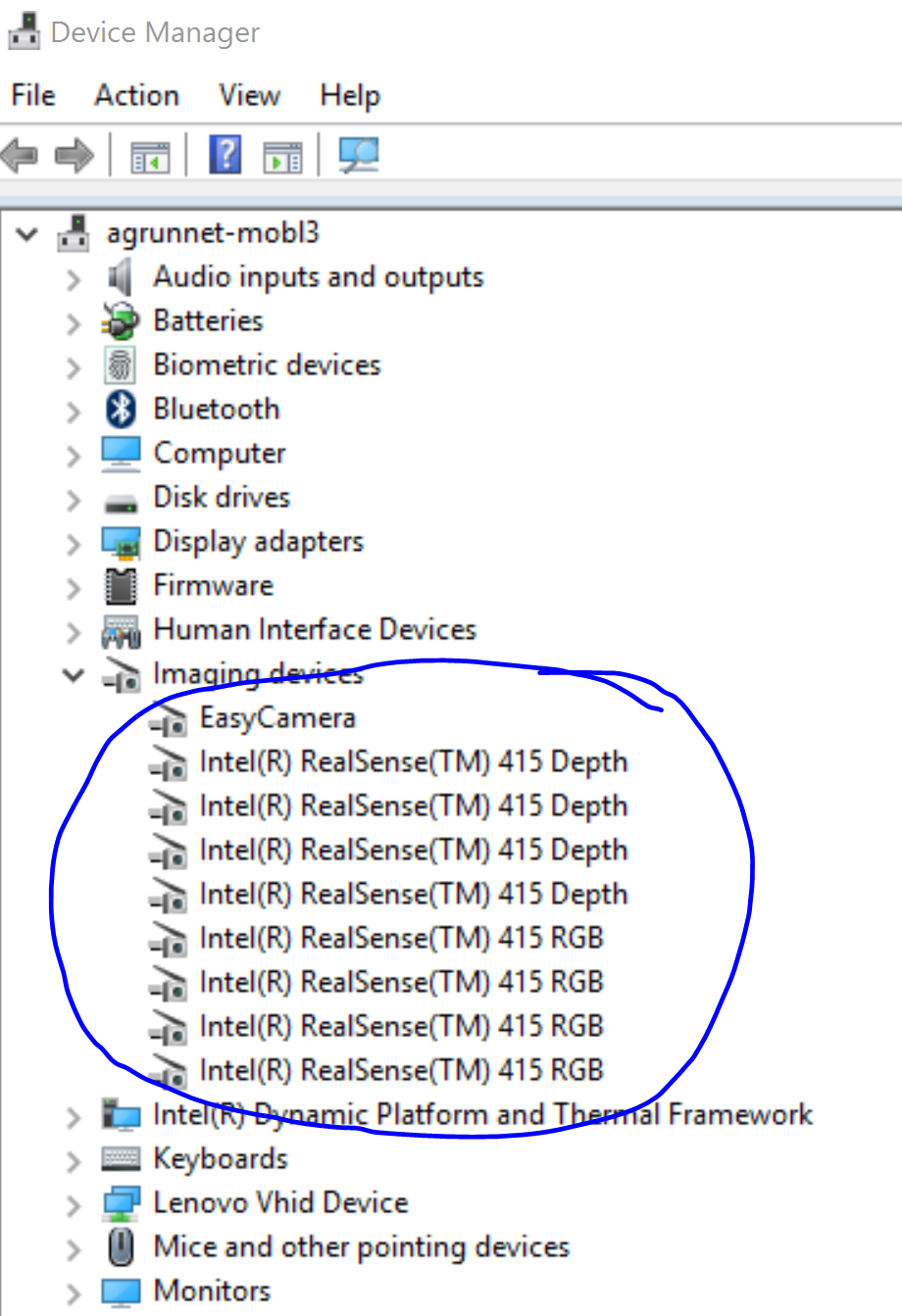Open the Help menu
The width and height of the screenshot is (902, 1316).
[350, 95]
